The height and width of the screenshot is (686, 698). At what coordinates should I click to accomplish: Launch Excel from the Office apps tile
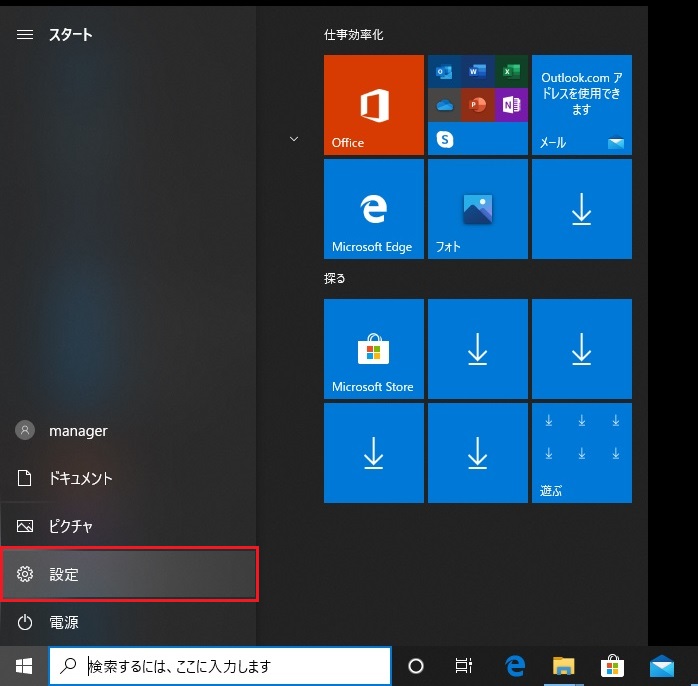tap(511, 71)
